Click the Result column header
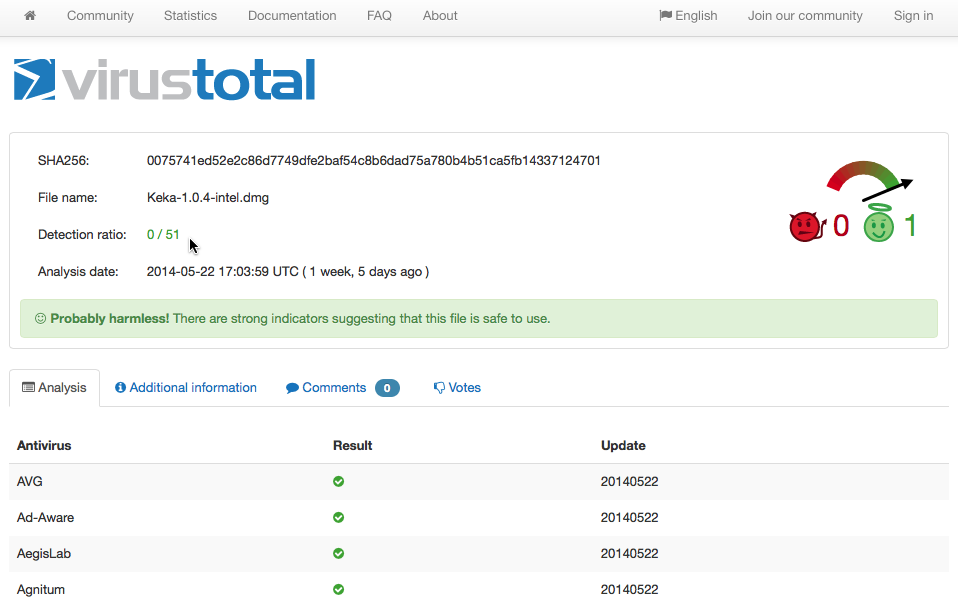Viewport: 958px width, 598px height. point(353,446)
